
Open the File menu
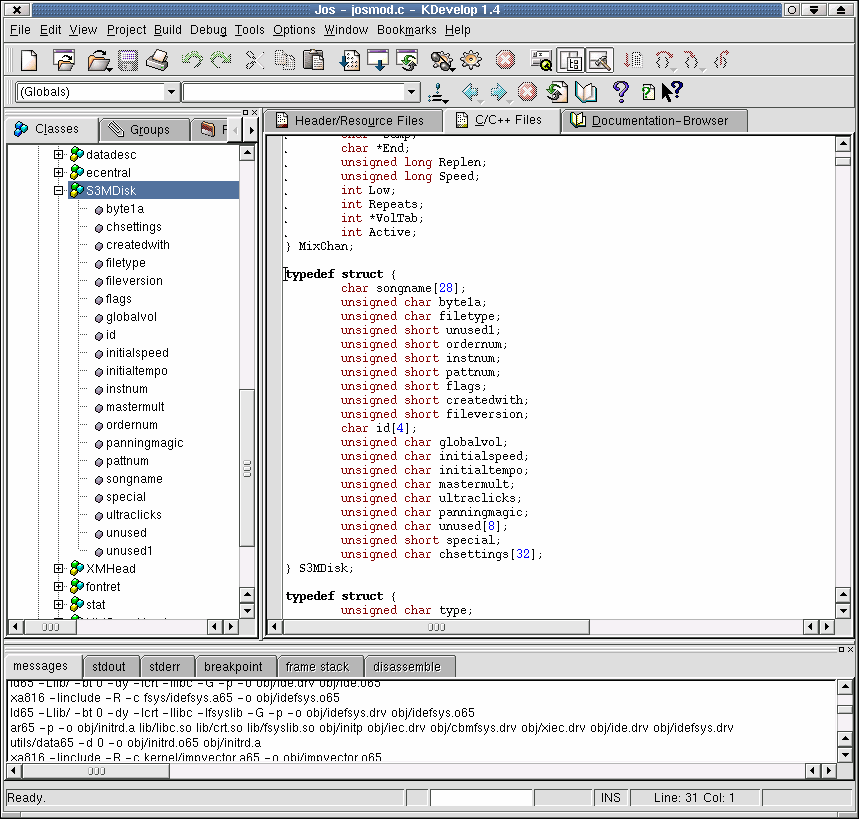click(x=20, y=30)
